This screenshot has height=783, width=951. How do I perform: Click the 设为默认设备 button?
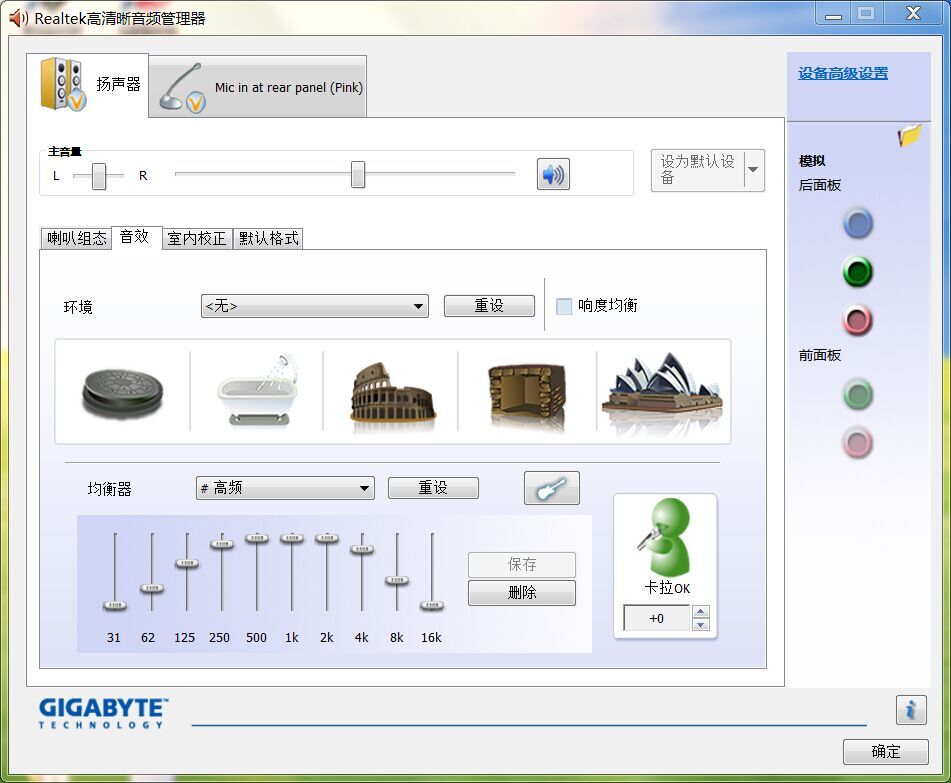point(697,169)
